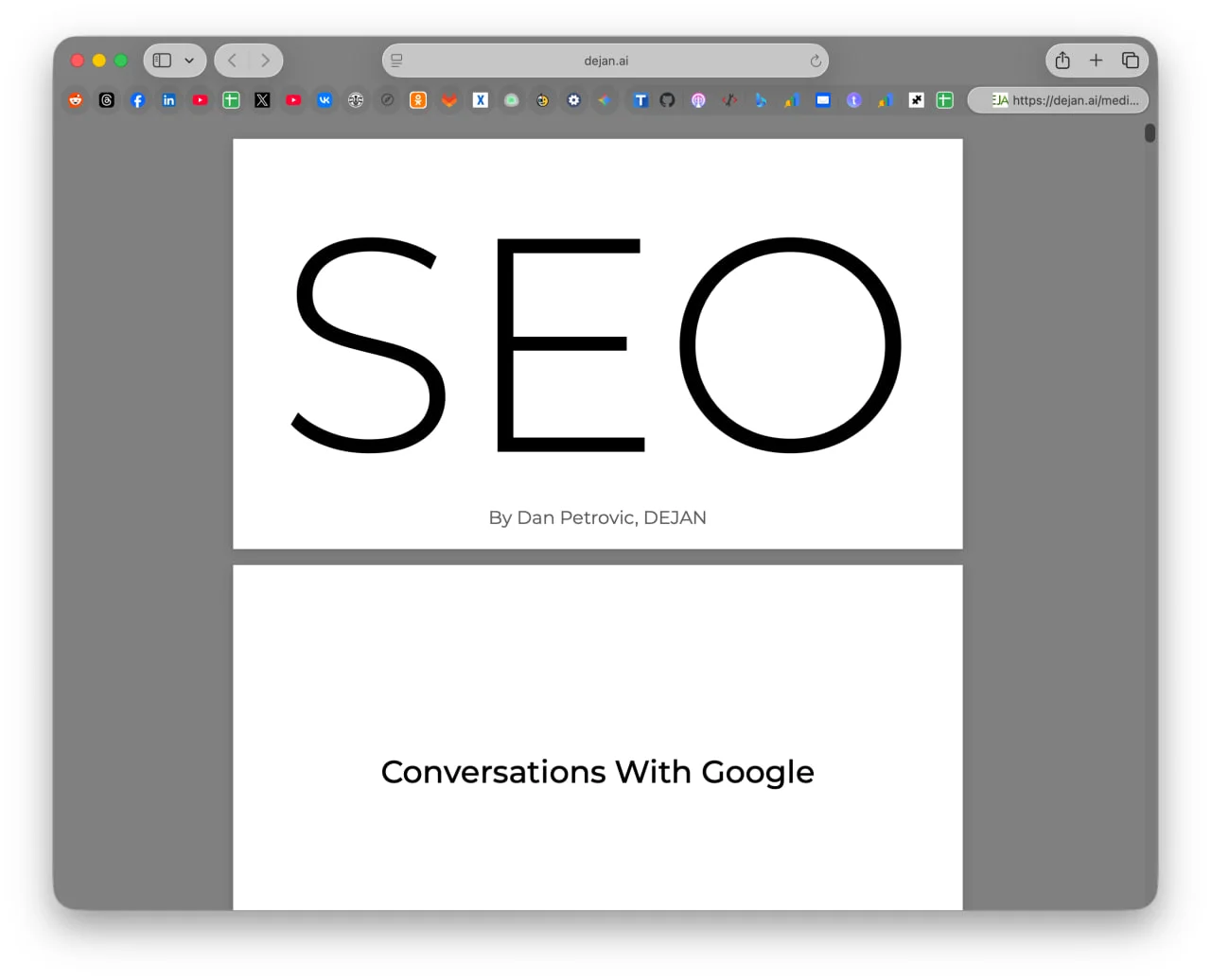Screen dimensions: 1211x980
Task: Click the Bing pinned tab
Action: (x=761, y=100)
